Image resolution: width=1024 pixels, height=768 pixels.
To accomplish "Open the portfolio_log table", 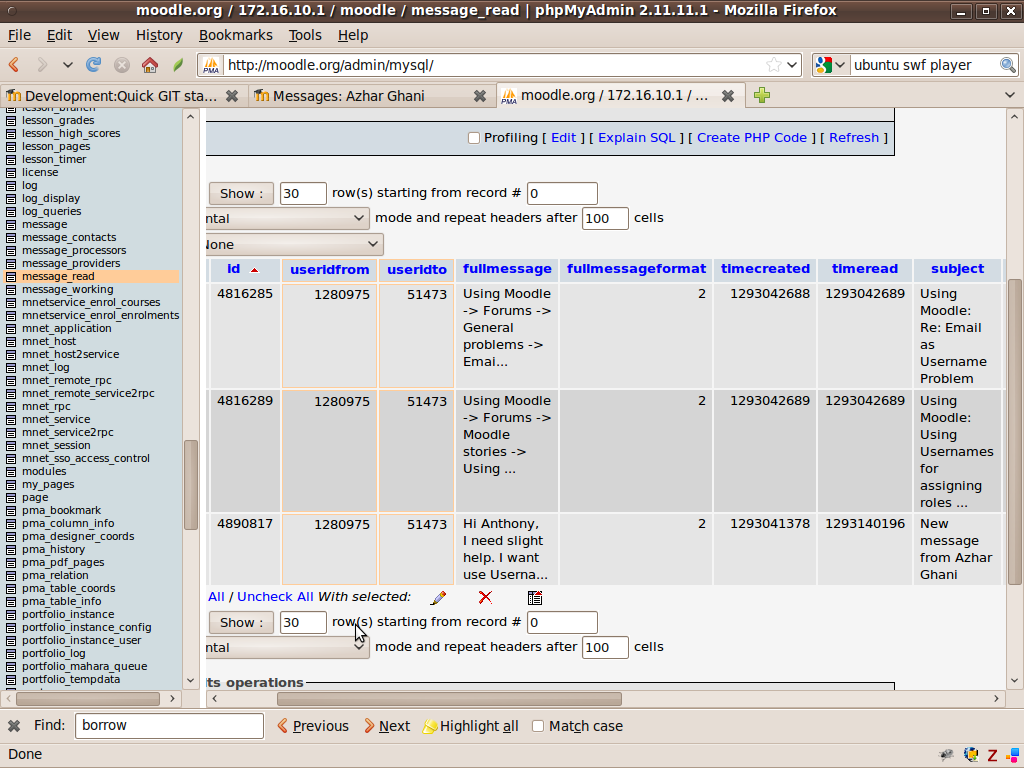I will (54, 654).
